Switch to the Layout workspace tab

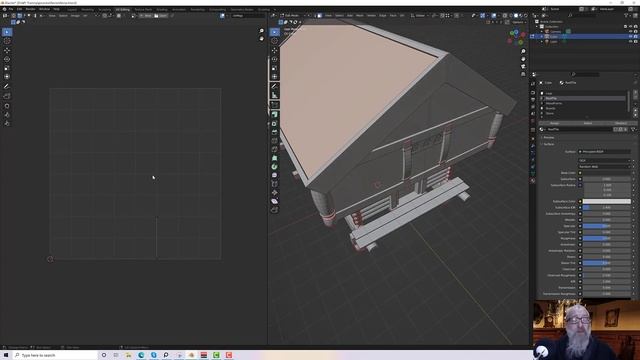(x=72, y=9)
